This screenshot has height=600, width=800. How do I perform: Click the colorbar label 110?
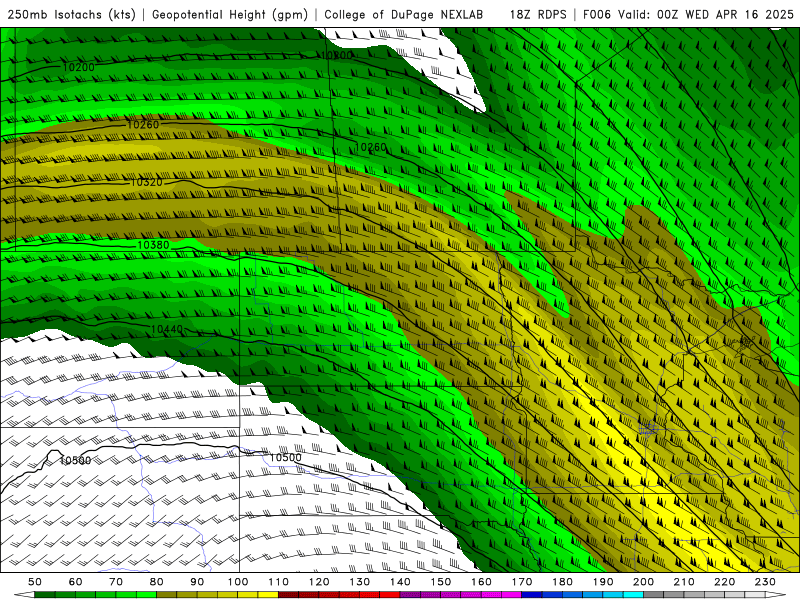pos(279,582)
